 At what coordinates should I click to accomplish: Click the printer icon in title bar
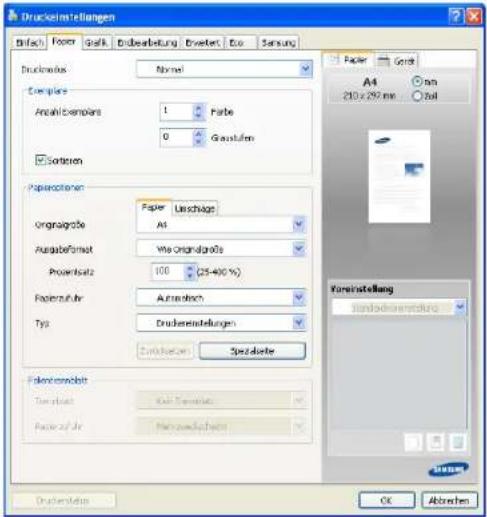[x=13, y=15]
